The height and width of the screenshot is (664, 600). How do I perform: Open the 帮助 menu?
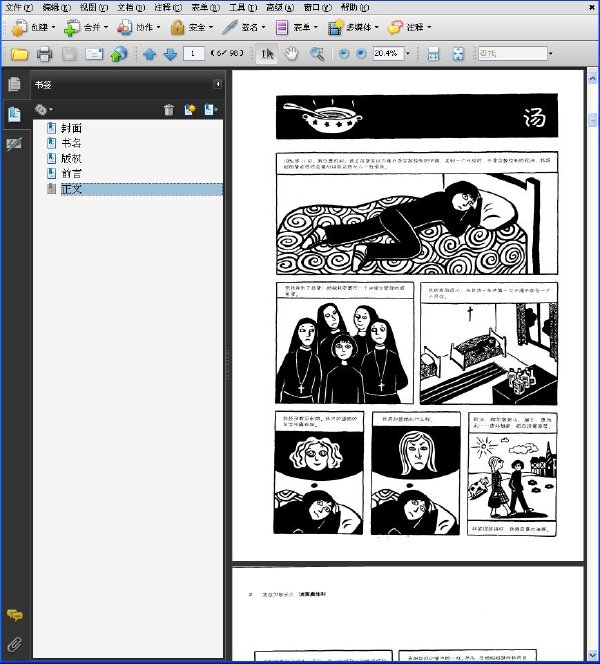click(355, 7)
